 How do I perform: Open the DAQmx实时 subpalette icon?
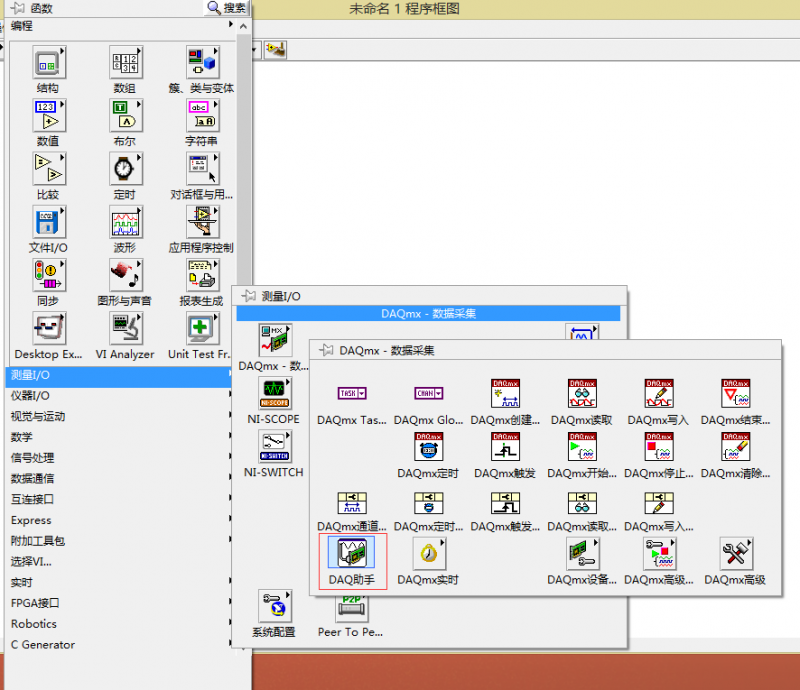pyautogui.click(x=429, y=553)
